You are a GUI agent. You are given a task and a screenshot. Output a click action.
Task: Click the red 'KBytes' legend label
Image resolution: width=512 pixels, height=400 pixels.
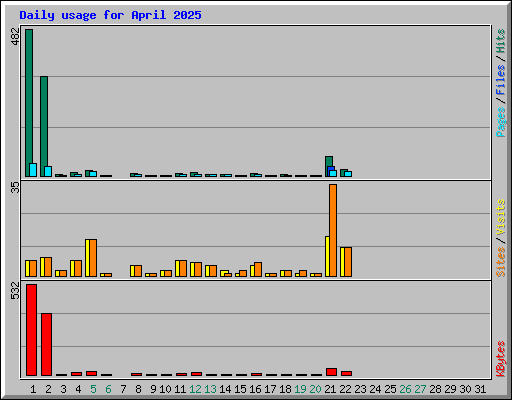[501, 359]
